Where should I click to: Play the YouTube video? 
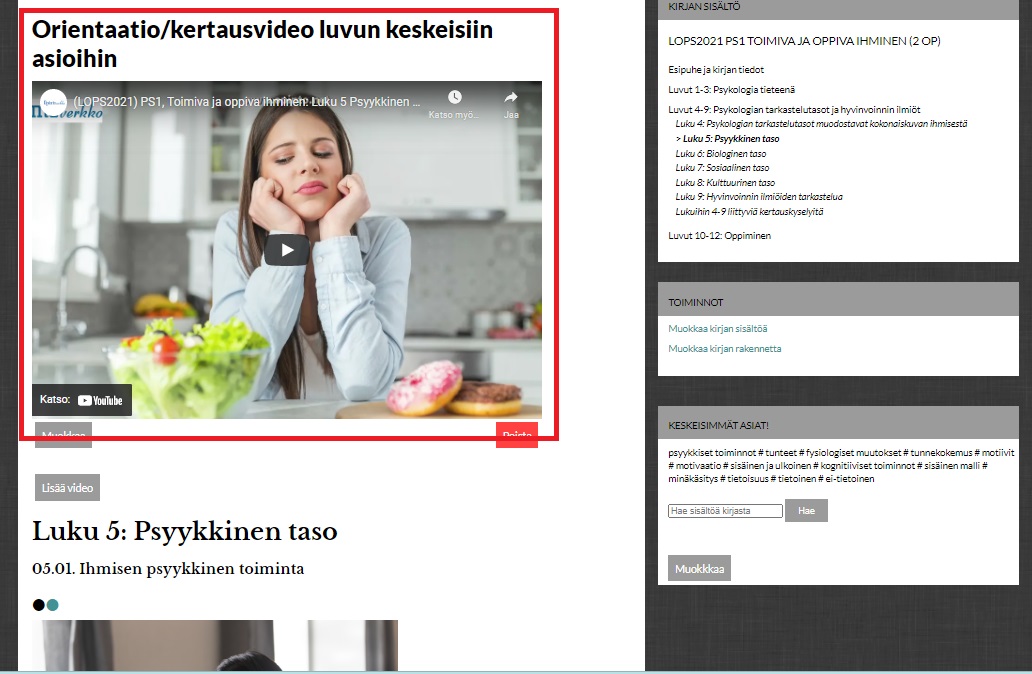click(x=286, y=250)
